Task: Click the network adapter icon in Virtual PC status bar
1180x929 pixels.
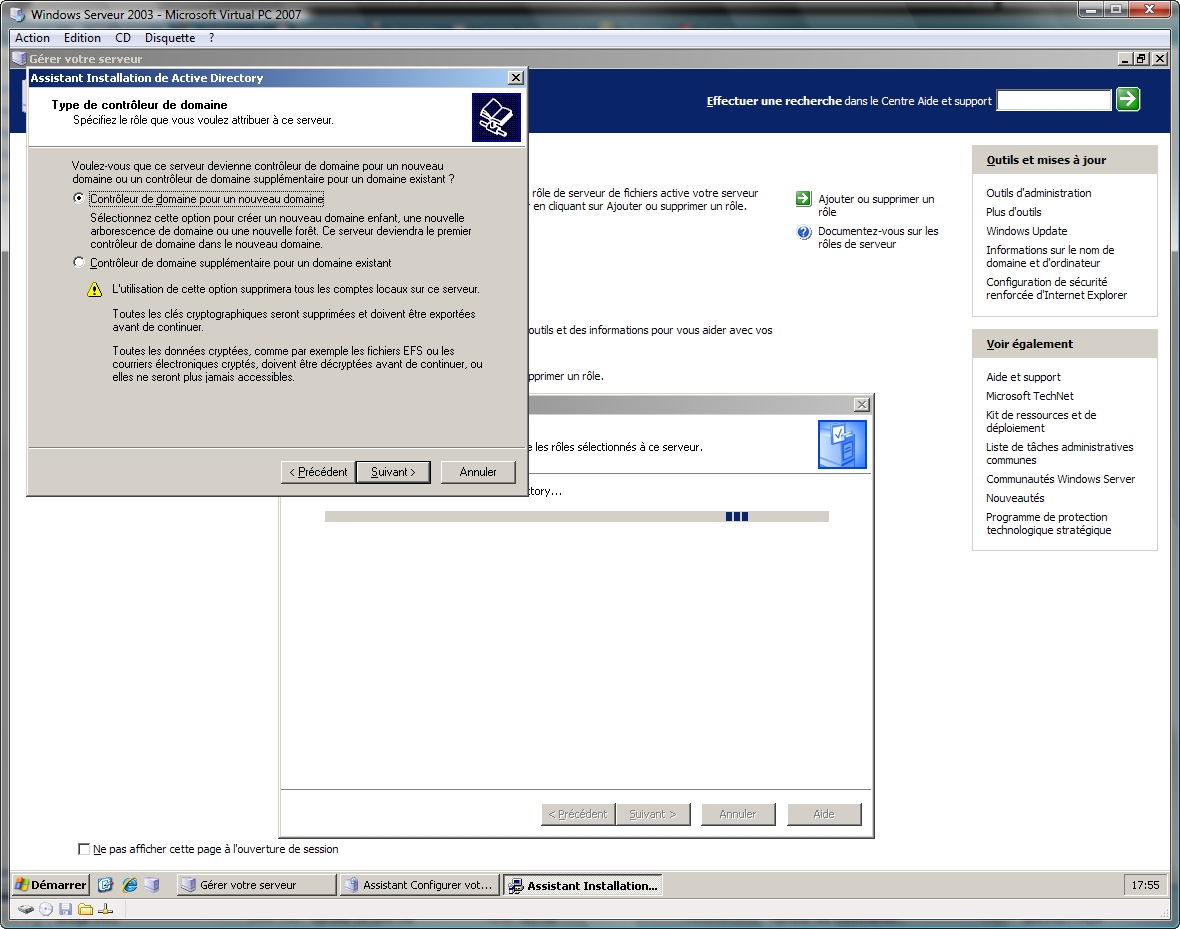Action: point(105,909)
